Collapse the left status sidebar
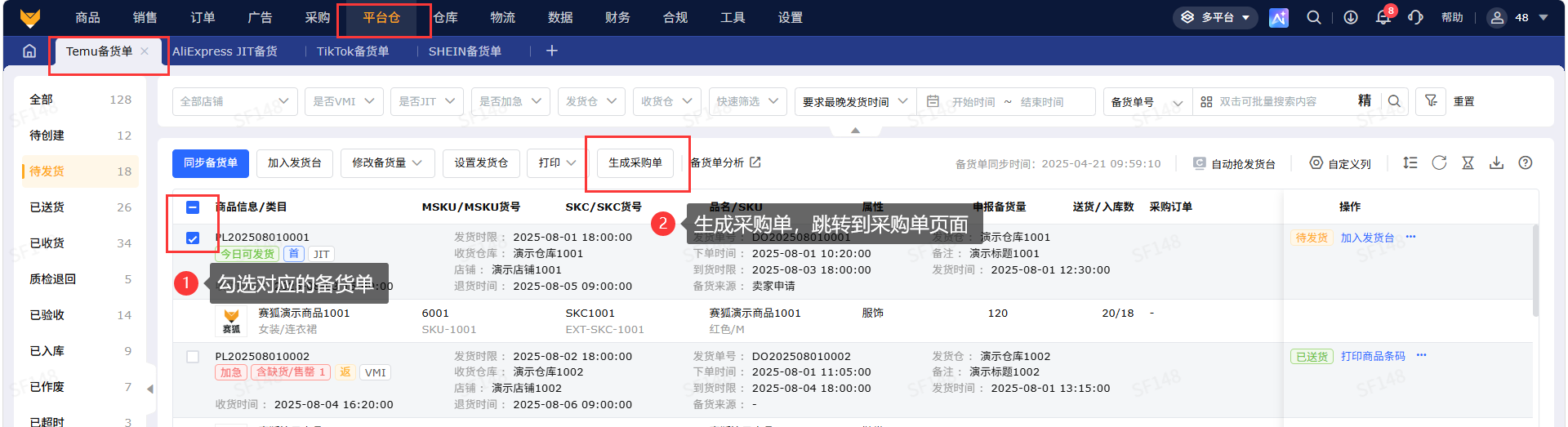This screenshot has height=427, width=1568. tap(149, 389)
